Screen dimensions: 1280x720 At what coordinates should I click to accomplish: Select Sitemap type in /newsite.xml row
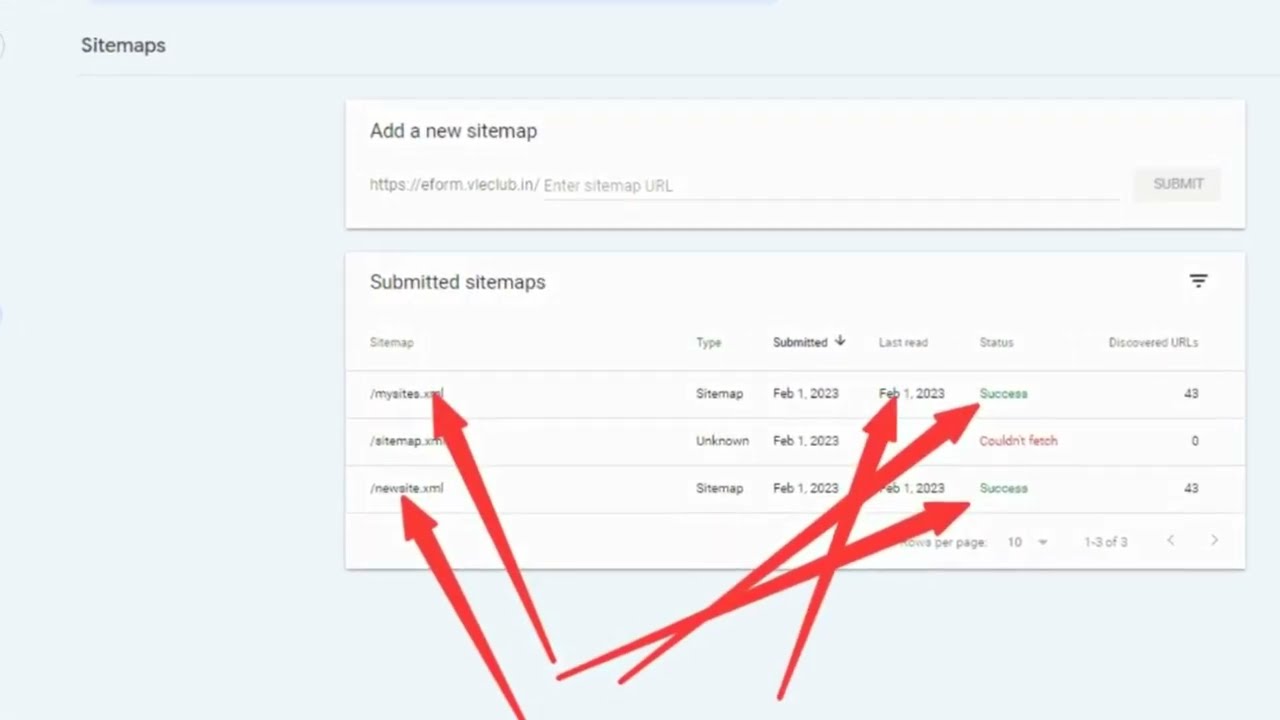[x=719, y=489]
